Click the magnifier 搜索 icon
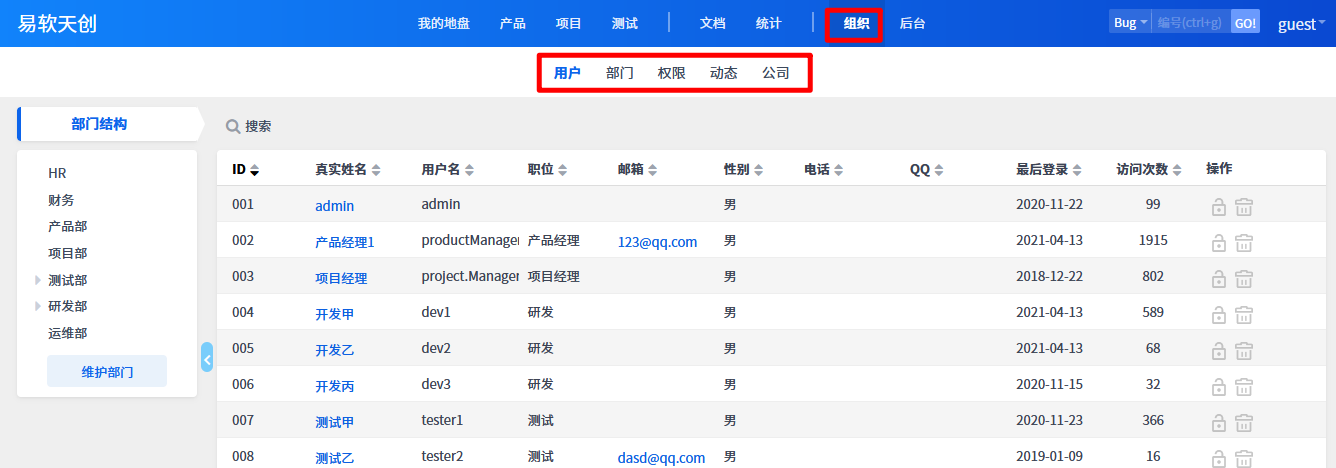 coord(233,127)
